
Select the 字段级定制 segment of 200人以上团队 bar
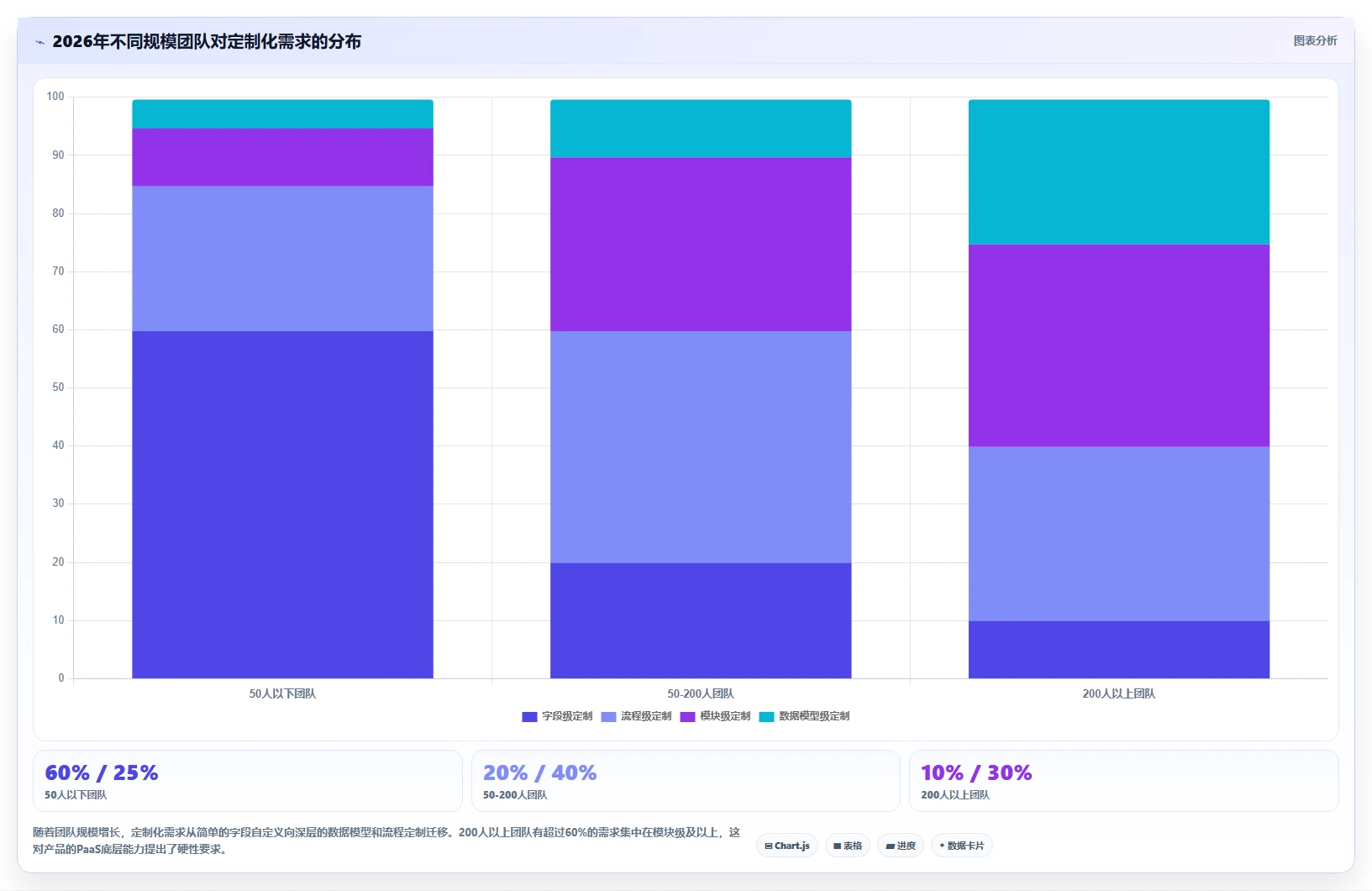pyautogui.click(x=1119, y=650)
